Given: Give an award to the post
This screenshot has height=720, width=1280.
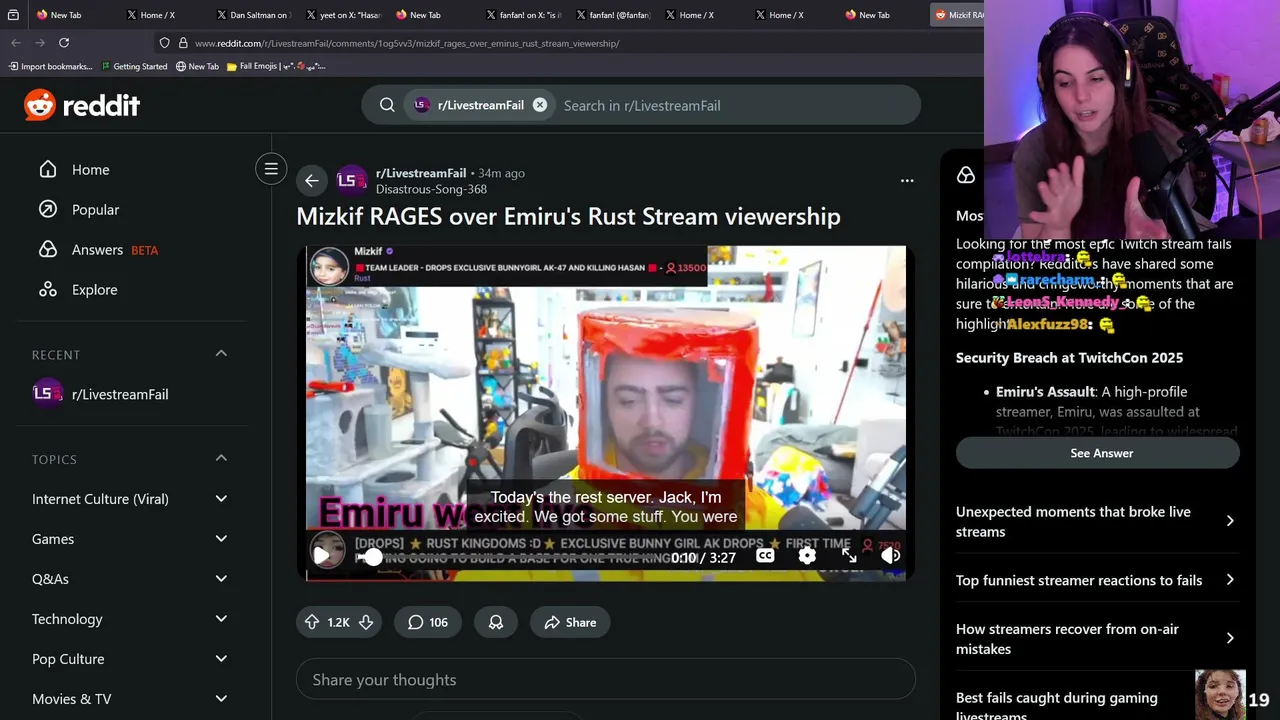Looking at the screenshot, I should 496,622.
